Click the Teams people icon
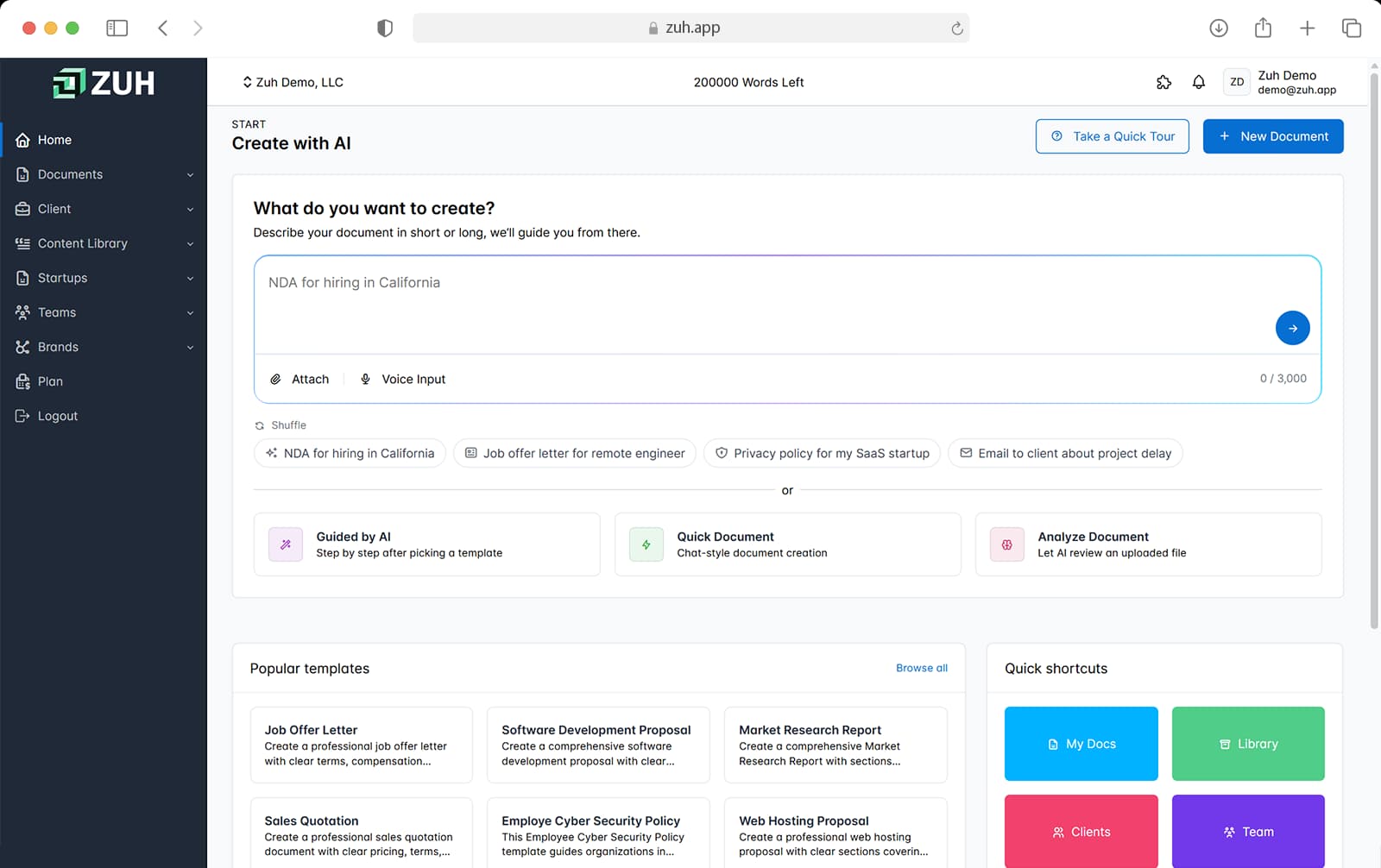 [23, 312]
